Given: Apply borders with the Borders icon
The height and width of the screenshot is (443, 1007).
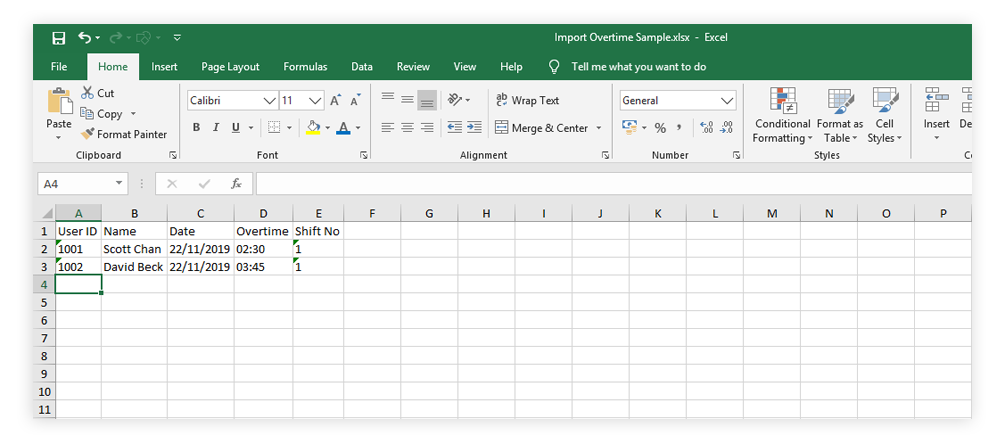Looking at the screenshot, I should click(x=274, y=128).
